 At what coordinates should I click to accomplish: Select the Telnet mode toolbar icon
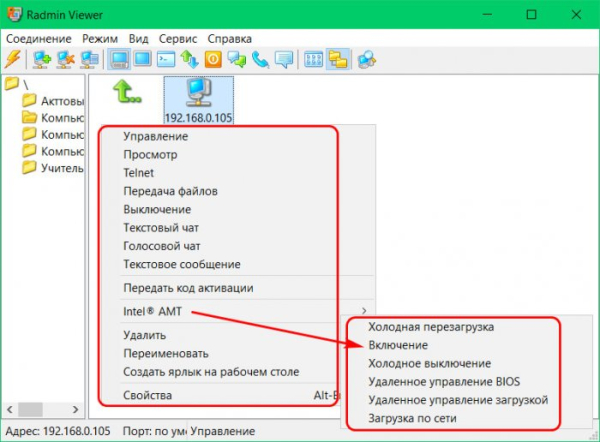167,60
